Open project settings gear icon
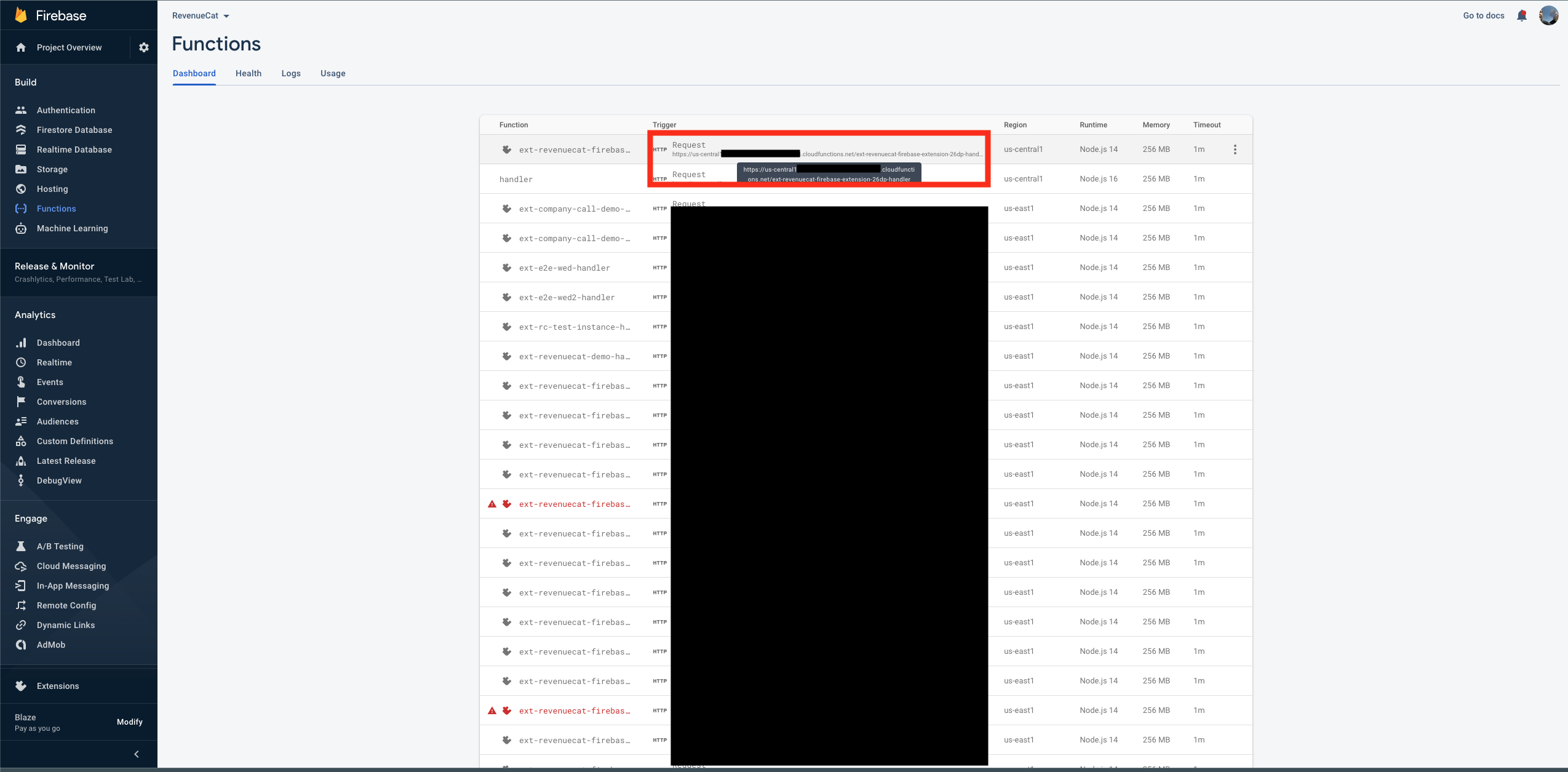Image resolution: width=1568 pixels, height=772 pixels. pos(144,47)
